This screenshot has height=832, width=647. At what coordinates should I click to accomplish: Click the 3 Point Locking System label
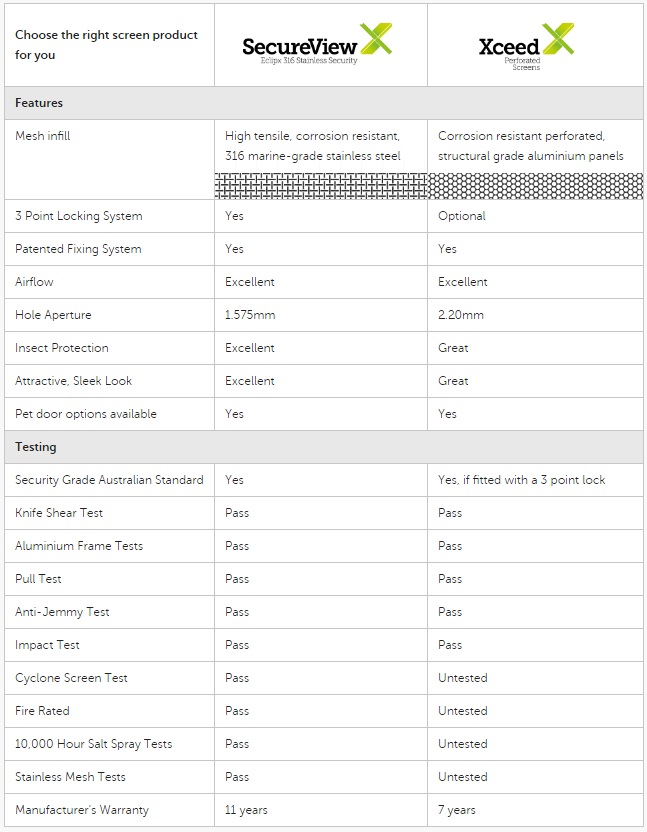79,216
